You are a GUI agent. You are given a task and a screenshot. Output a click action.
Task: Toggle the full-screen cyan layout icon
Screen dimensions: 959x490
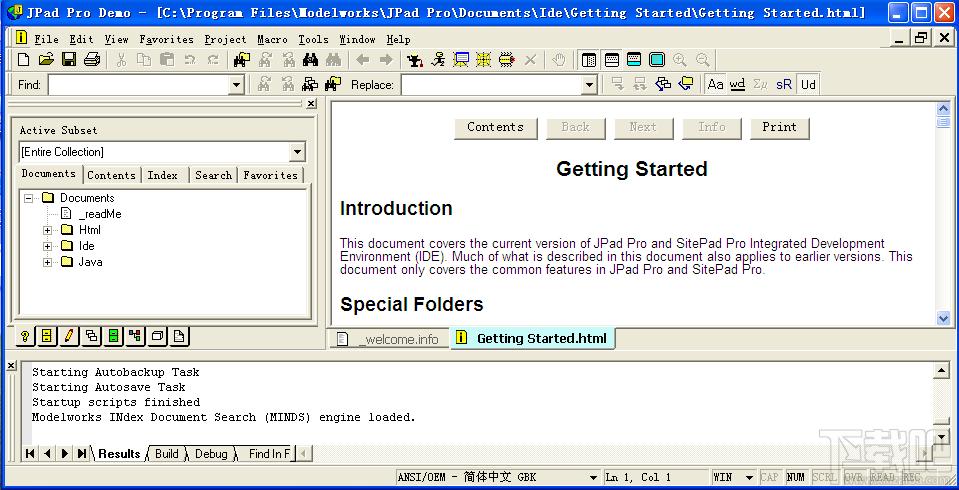pos(657,59)
